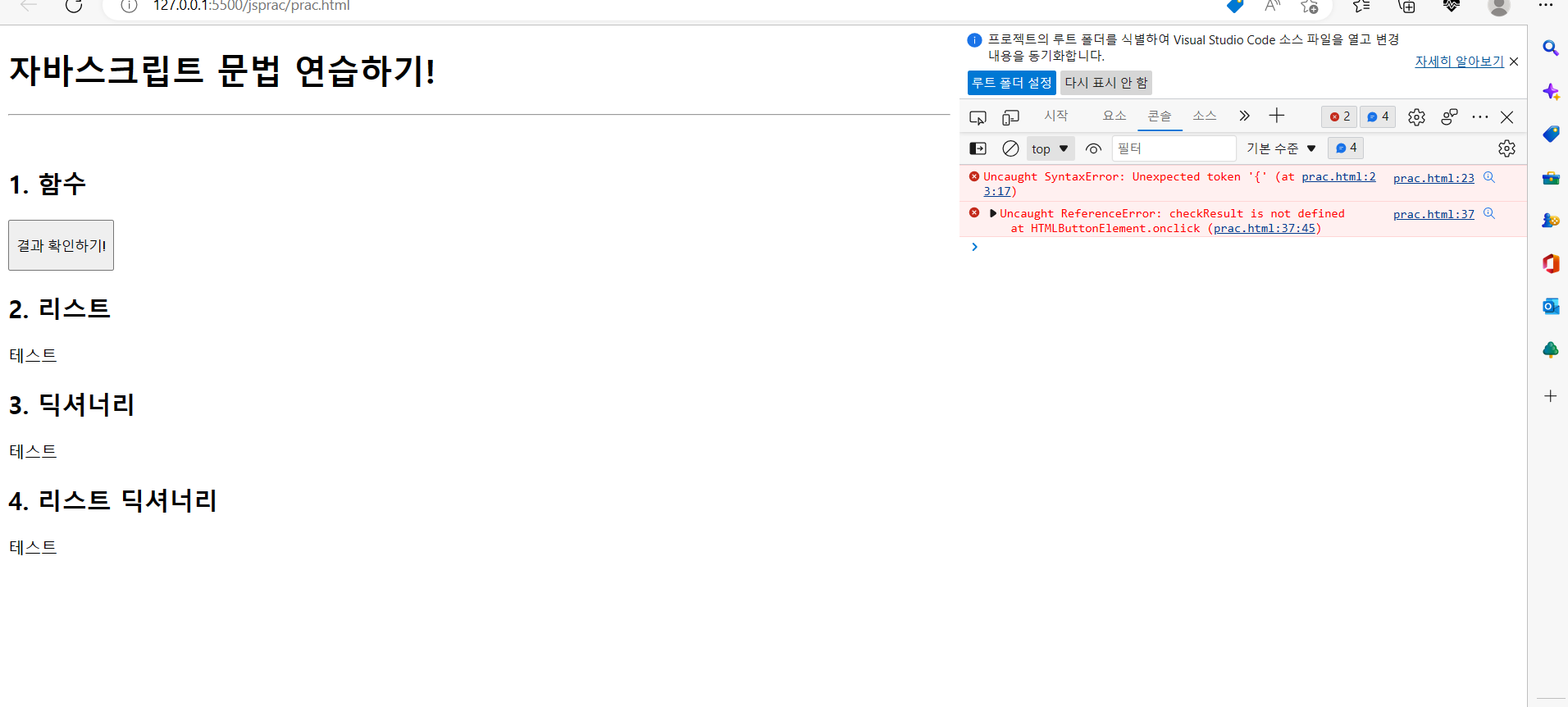Screen dimensions: 1568x707
Task: Click the inspect element picker icon
Action: tap(978, 117)
